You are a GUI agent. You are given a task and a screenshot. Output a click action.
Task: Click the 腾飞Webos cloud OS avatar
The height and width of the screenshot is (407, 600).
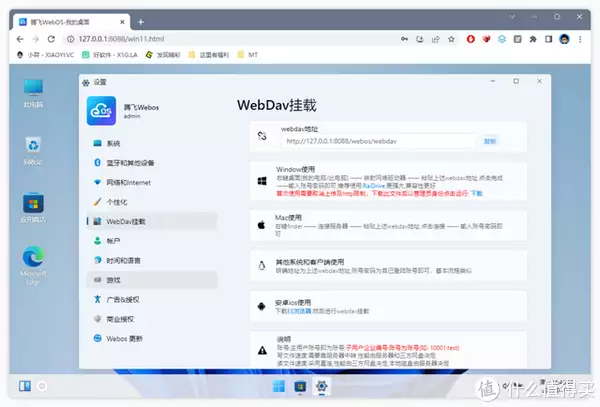tap(101, 111)
